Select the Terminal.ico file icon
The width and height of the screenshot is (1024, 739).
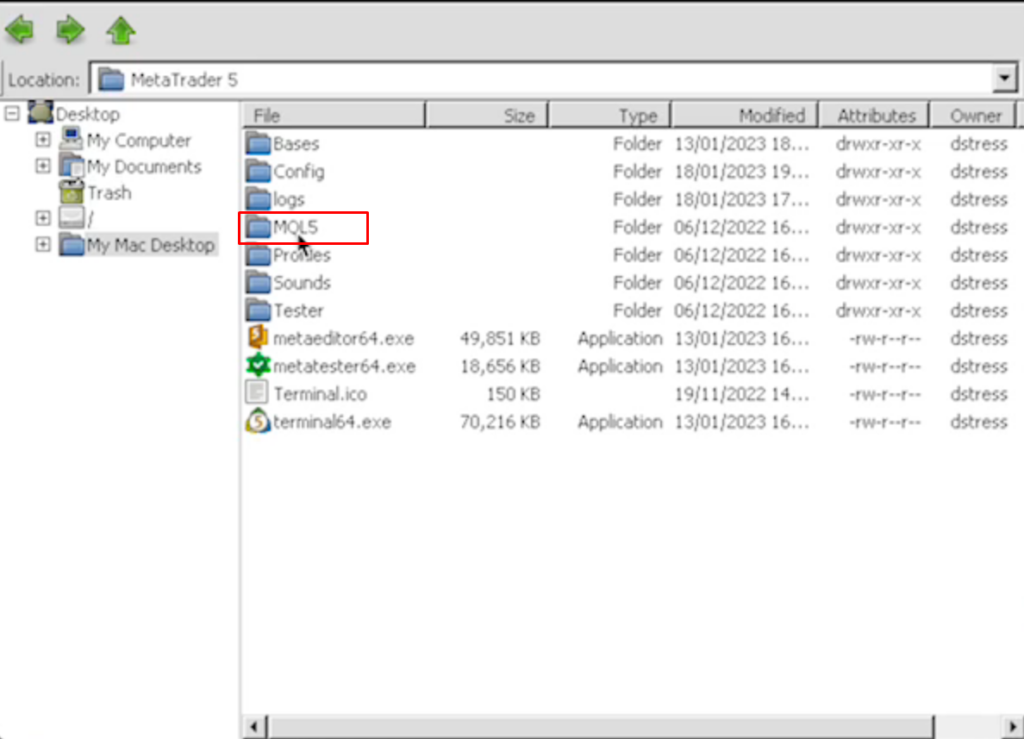point(258,394)
